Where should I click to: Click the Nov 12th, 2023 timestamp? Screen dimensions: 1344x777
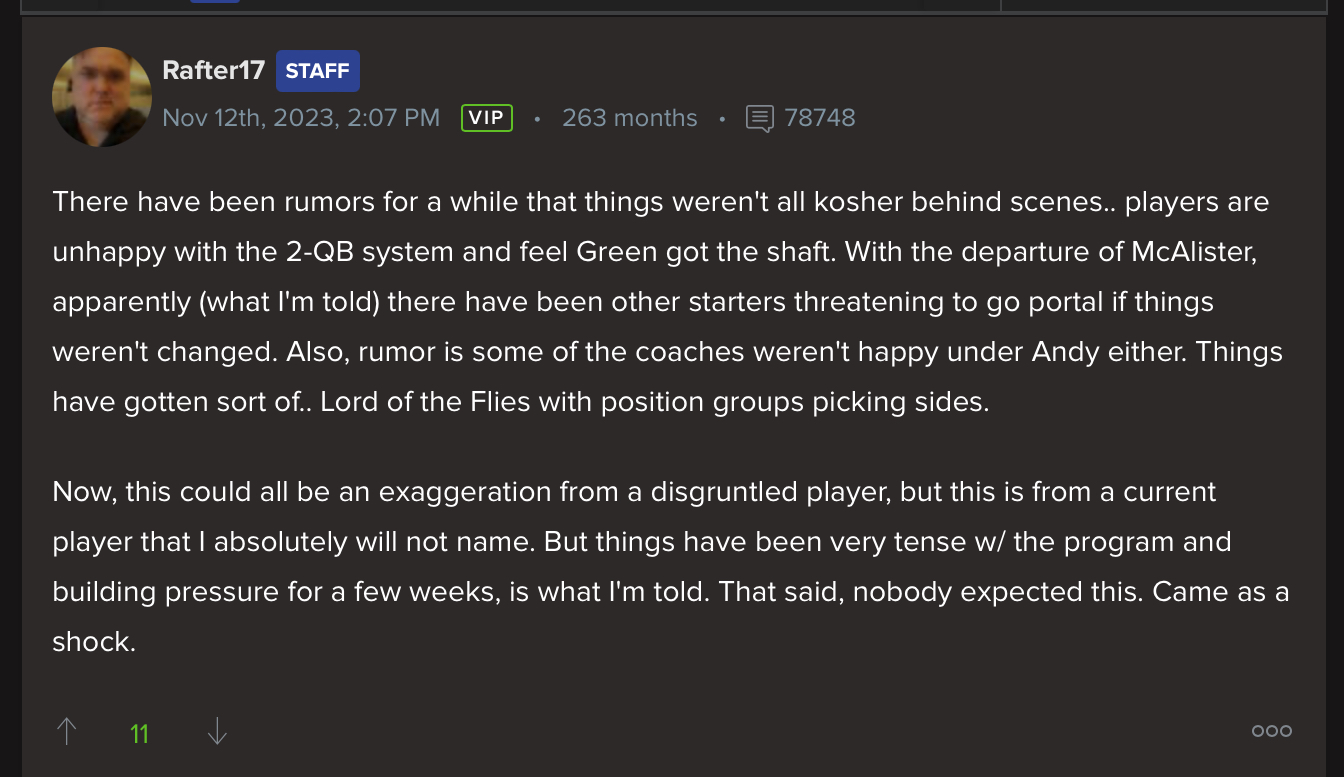[x=301, y=118]
